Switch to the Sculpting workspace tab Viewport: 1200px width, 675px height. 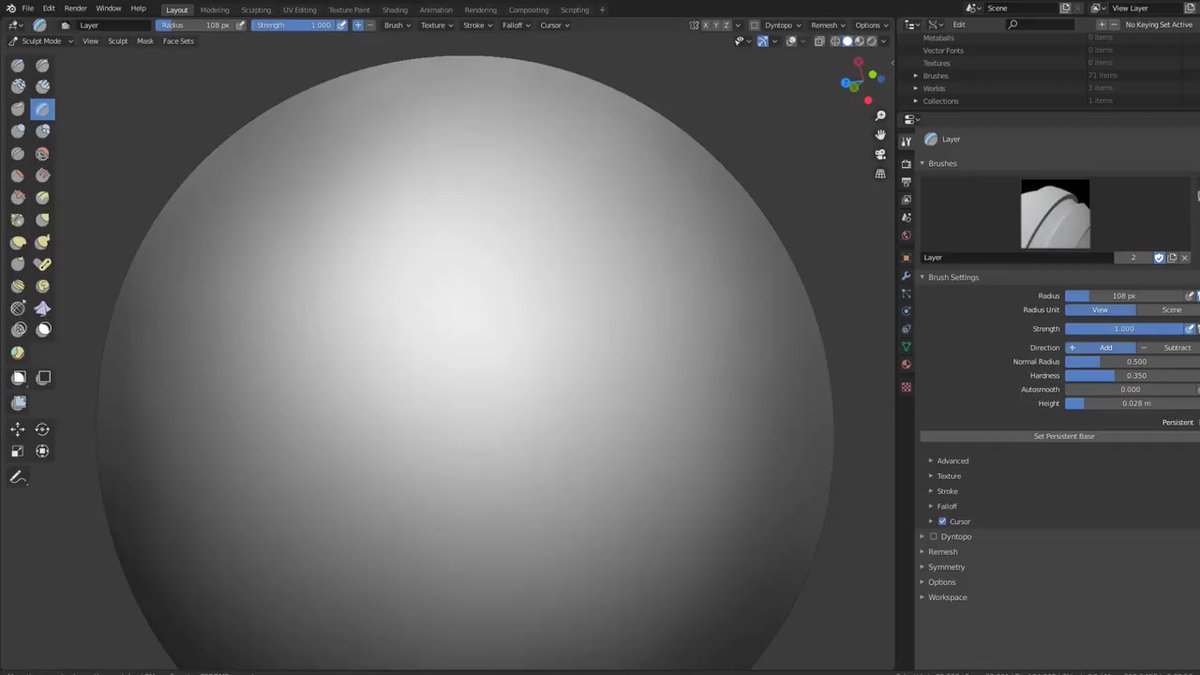coord(256,10)
